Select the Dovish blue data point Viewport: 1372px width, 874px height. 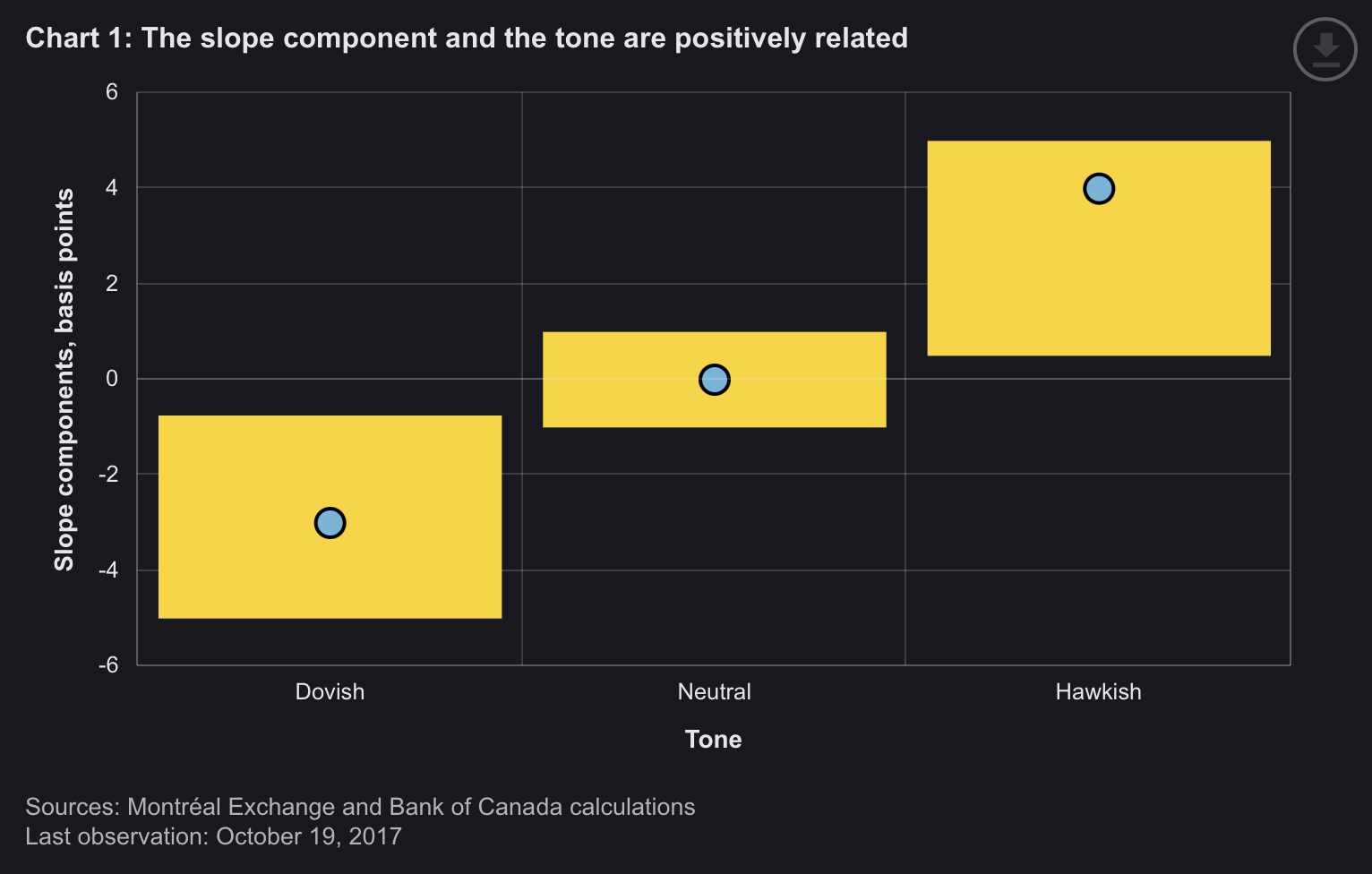click(x=330, y=523)
